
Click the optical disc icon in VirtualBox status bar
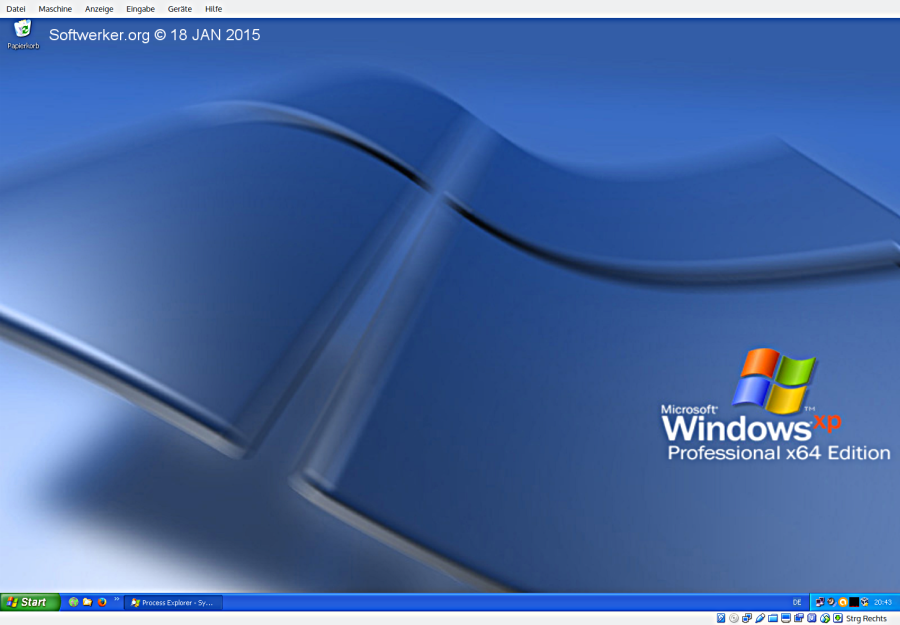734,618
